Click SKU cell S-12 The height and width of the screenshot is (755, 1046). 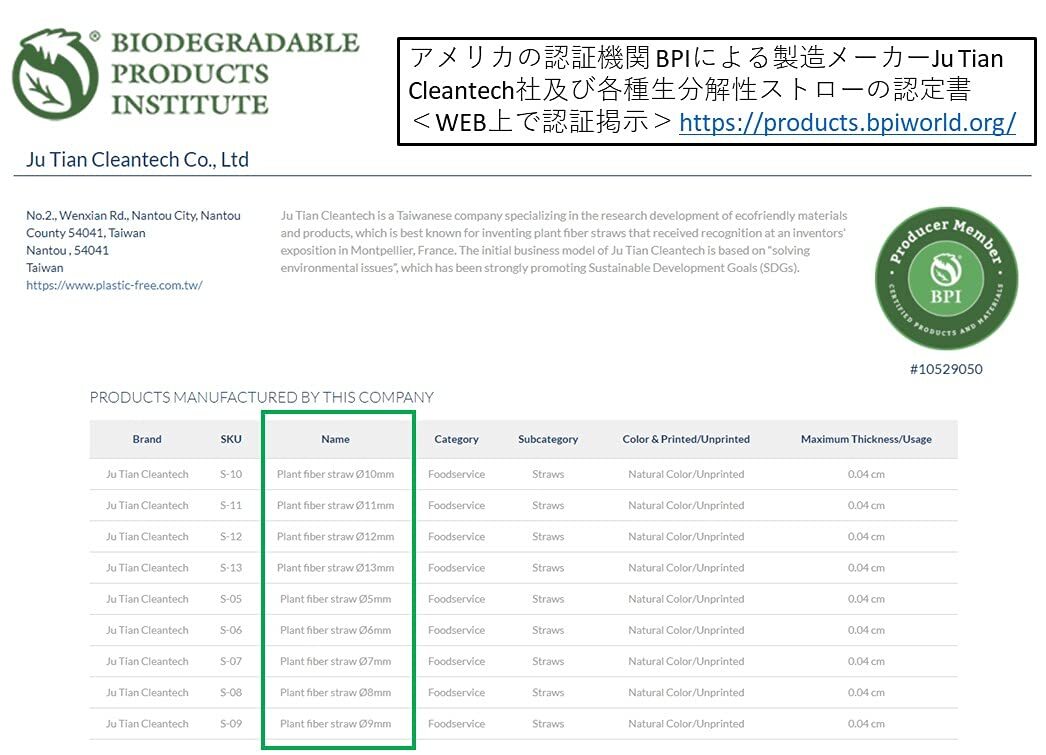point(231,536)
